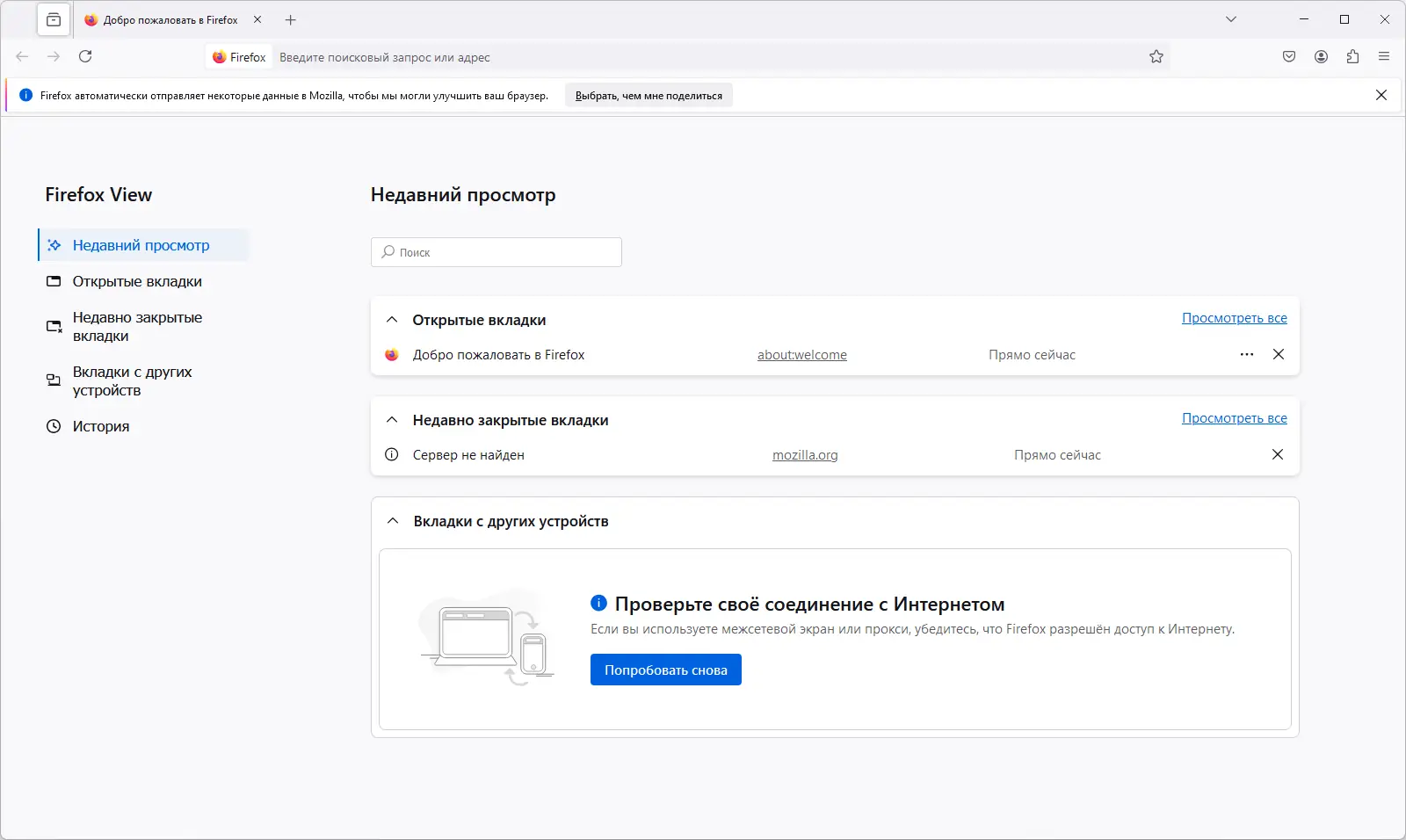This screenshot has width=1406, height=840.
Task: Open the Extensions puzzle icon
Action: 1352,56
